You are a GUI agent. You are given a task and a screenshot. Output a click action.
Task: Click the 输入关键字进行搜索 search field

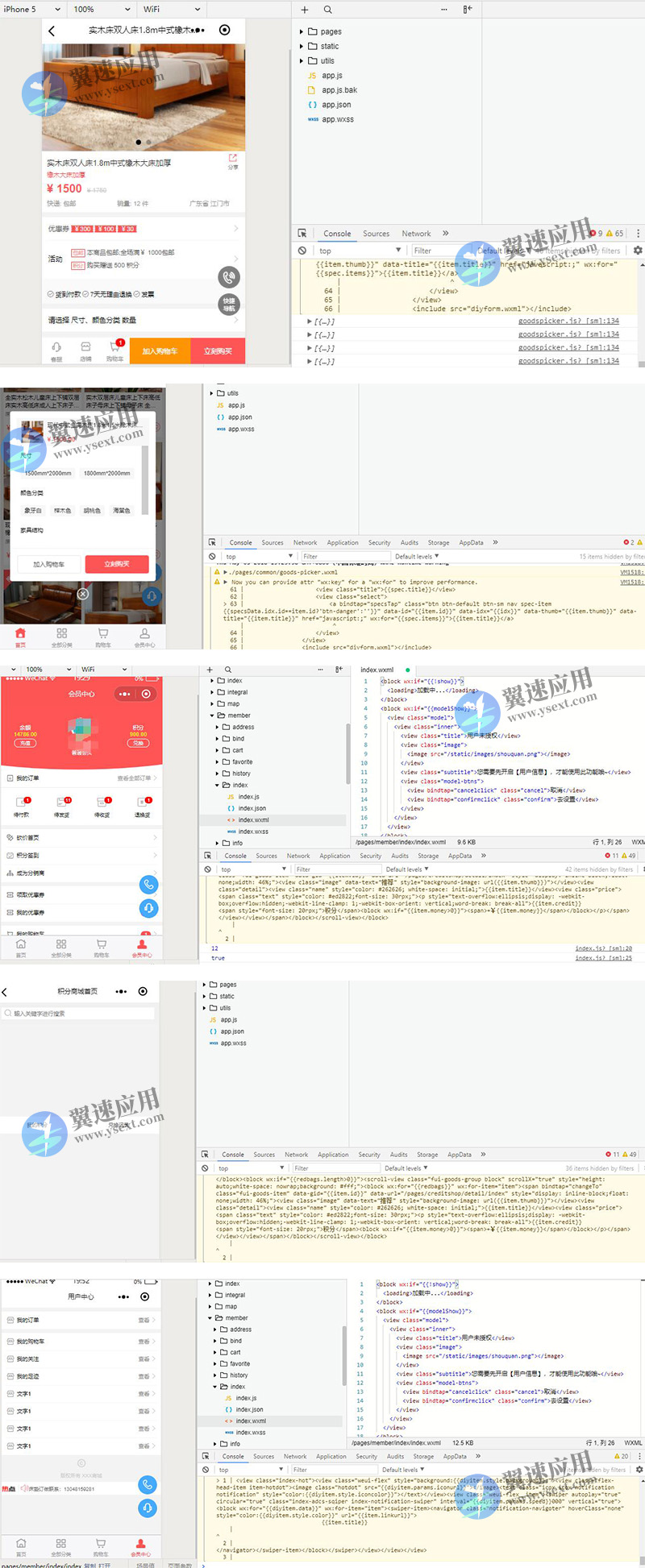pos(78,1014)
